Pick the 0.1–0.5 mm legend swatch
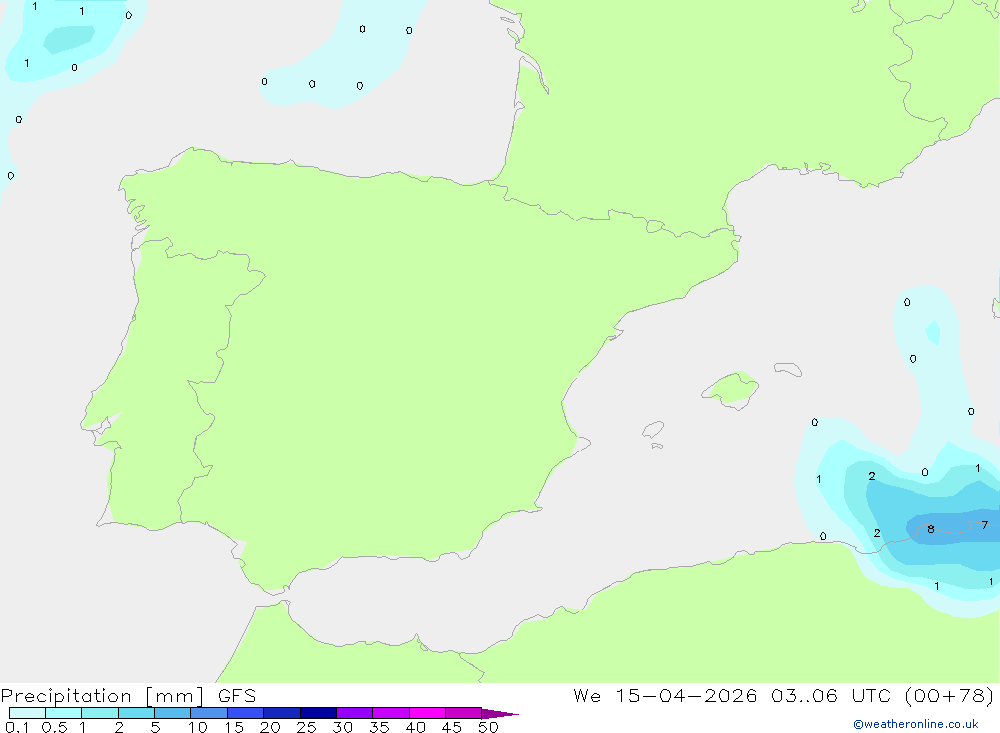 point(27,713)
